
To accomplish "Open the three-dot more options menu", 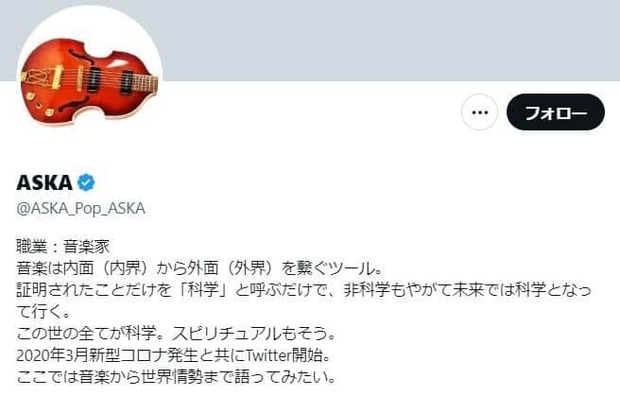I will 480,112.
